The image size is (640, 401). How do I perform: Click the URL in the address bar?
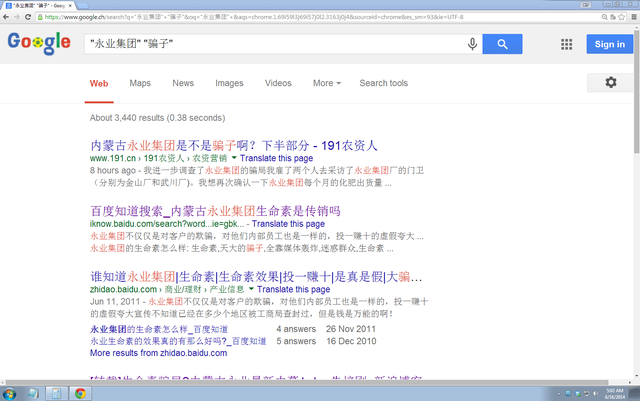(x=253, y=17)
